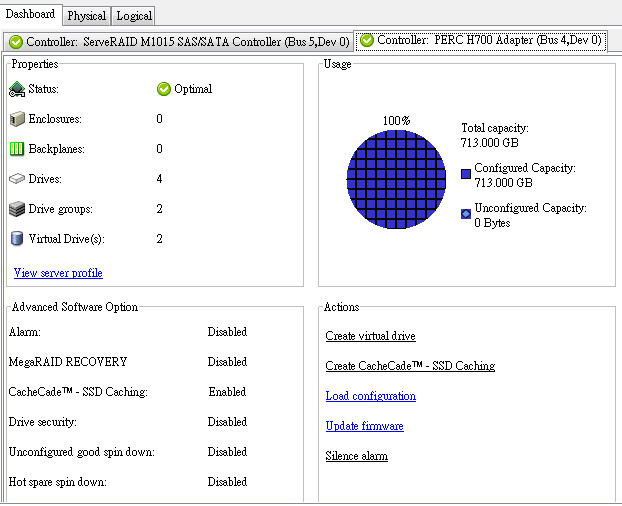Click the Usage group heading
The image size is (622, 506).
(x=338, y=64)
